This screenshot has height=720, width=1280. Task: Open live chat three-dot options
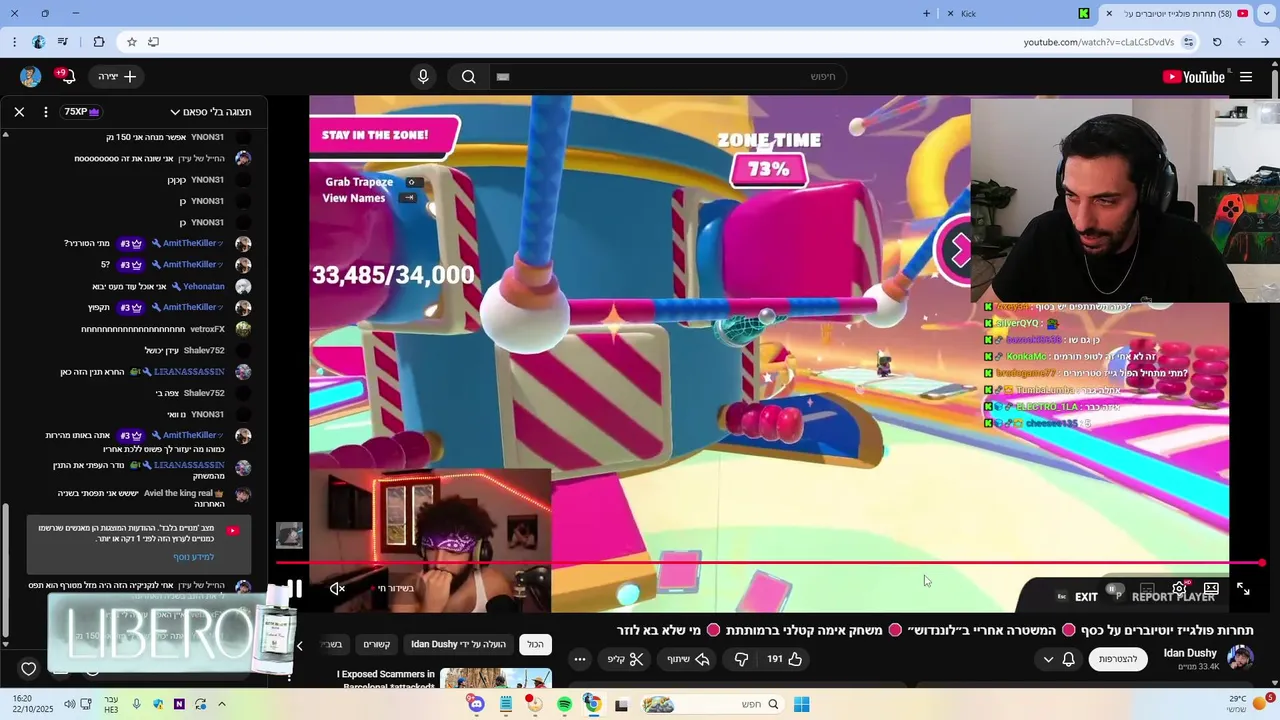[46, 112]
